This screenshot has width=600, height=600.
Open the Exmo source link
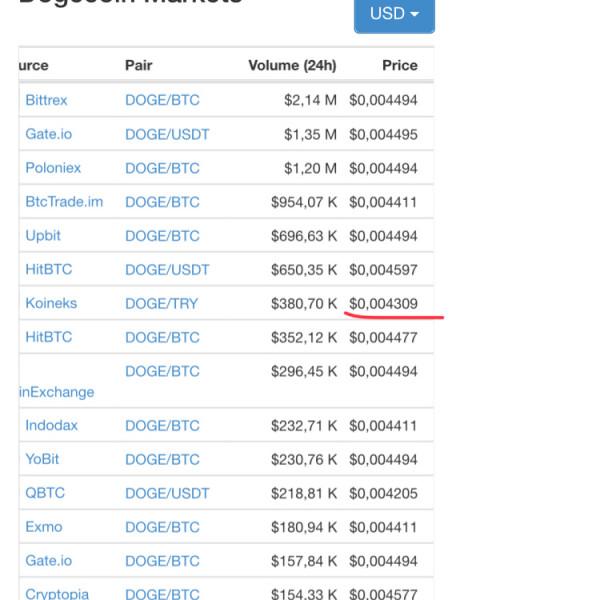pos(44,527)
